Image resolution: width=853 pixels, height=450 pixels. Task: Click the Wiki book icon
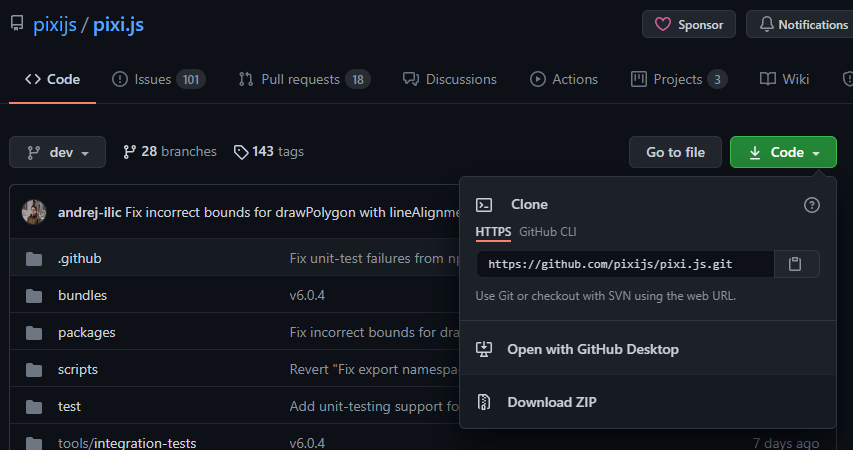[768, 79]
